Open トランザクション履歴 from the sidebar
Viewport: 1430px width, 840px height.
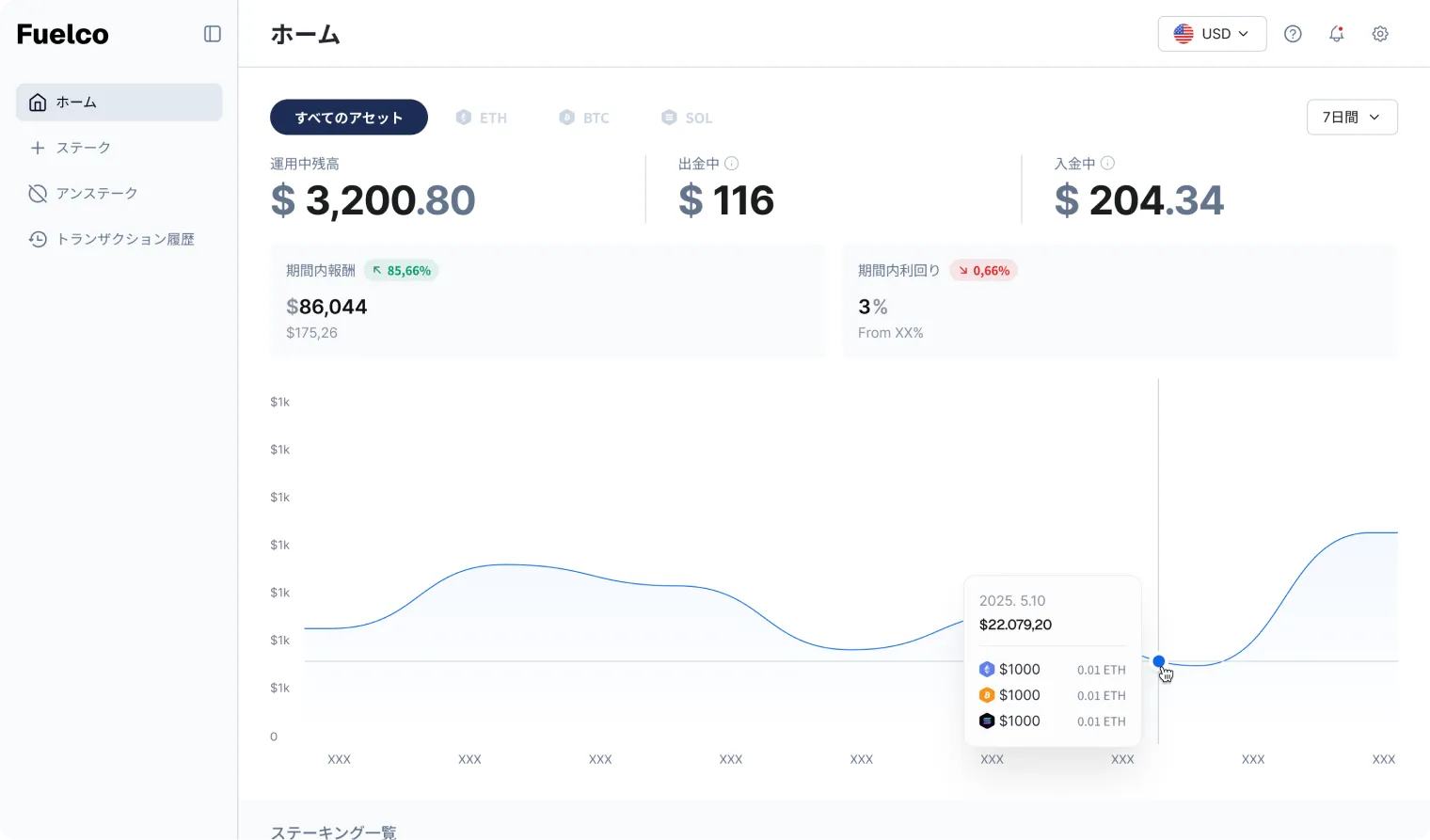tap(125, 239)
